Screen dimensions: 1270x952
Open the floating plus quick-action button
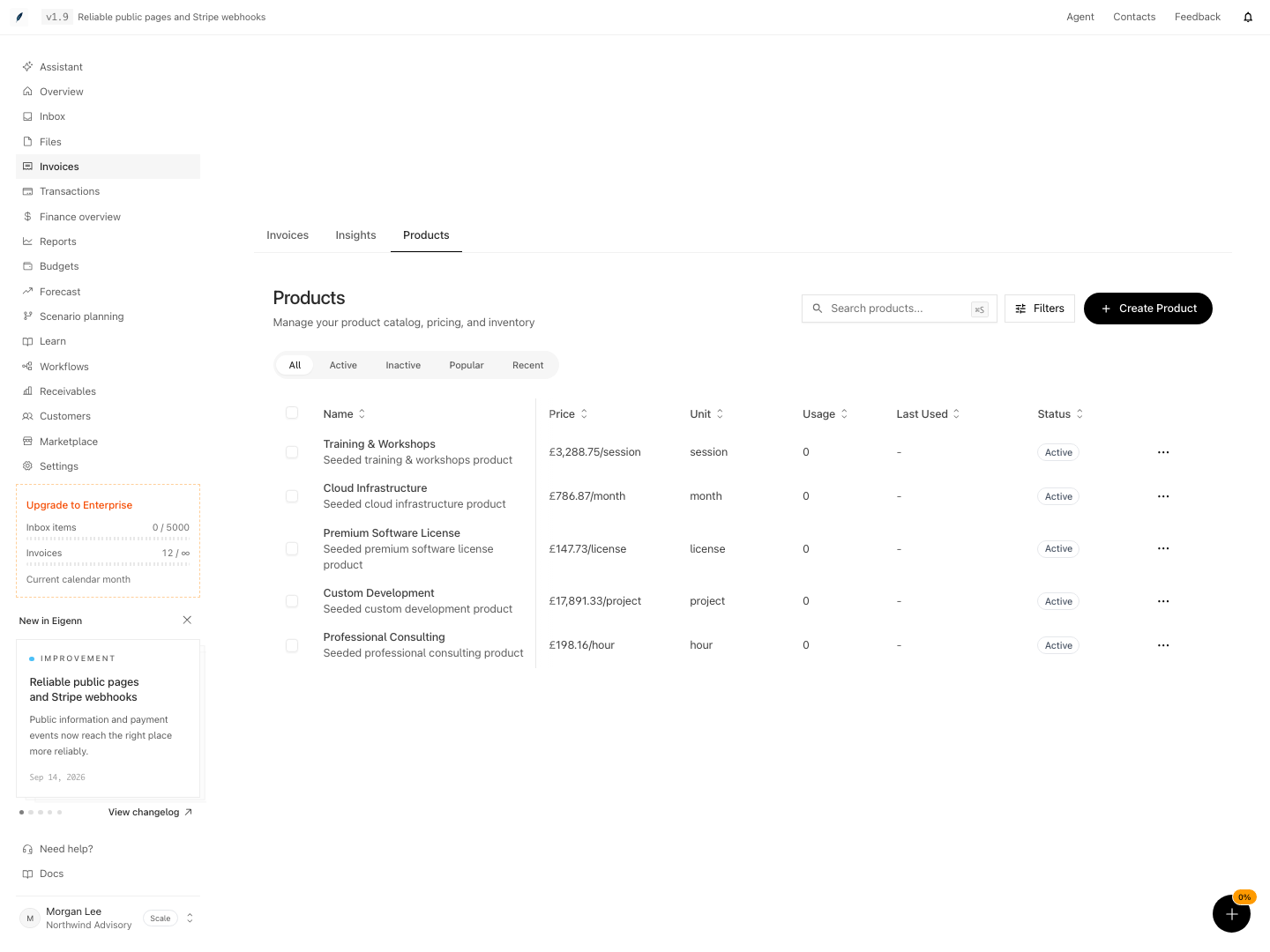1231,914
